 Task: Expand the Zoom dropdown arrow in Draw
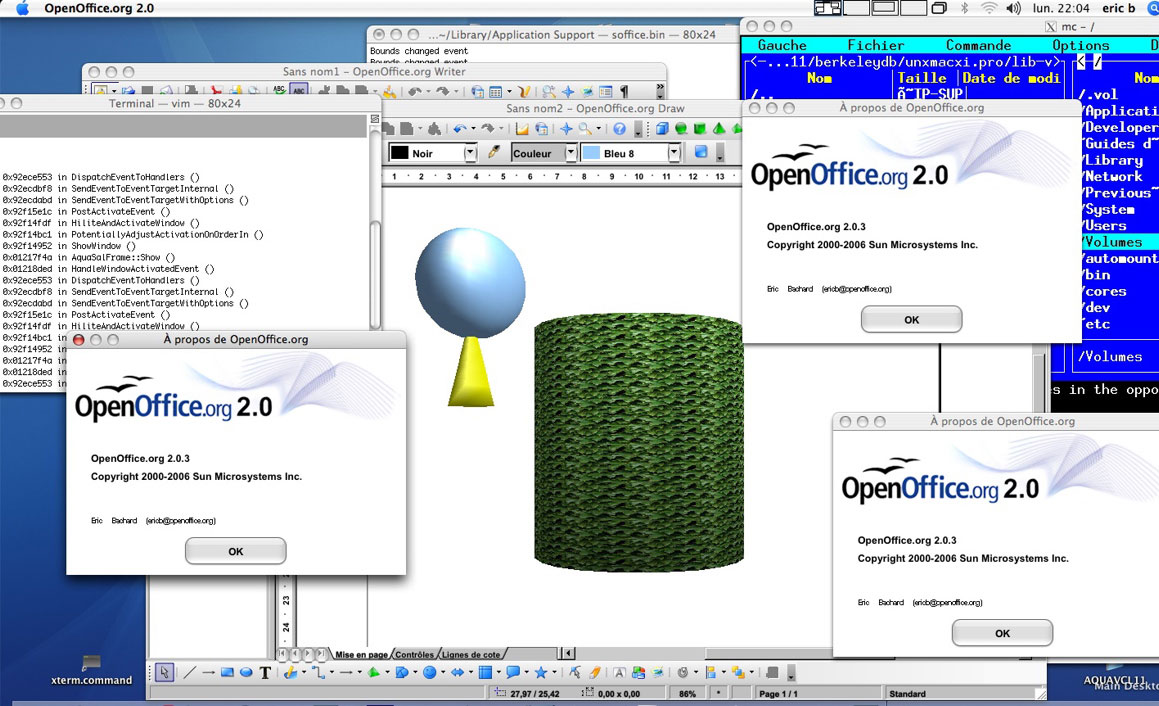pyautogui.click(x=599, y=129)
